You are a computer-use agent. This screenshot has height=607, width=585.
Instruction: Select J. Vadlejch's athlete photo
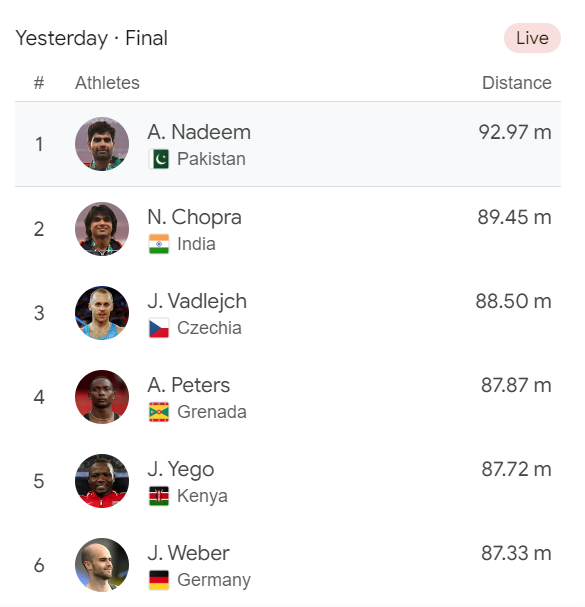pyautogui.click(x=102, y=313)
